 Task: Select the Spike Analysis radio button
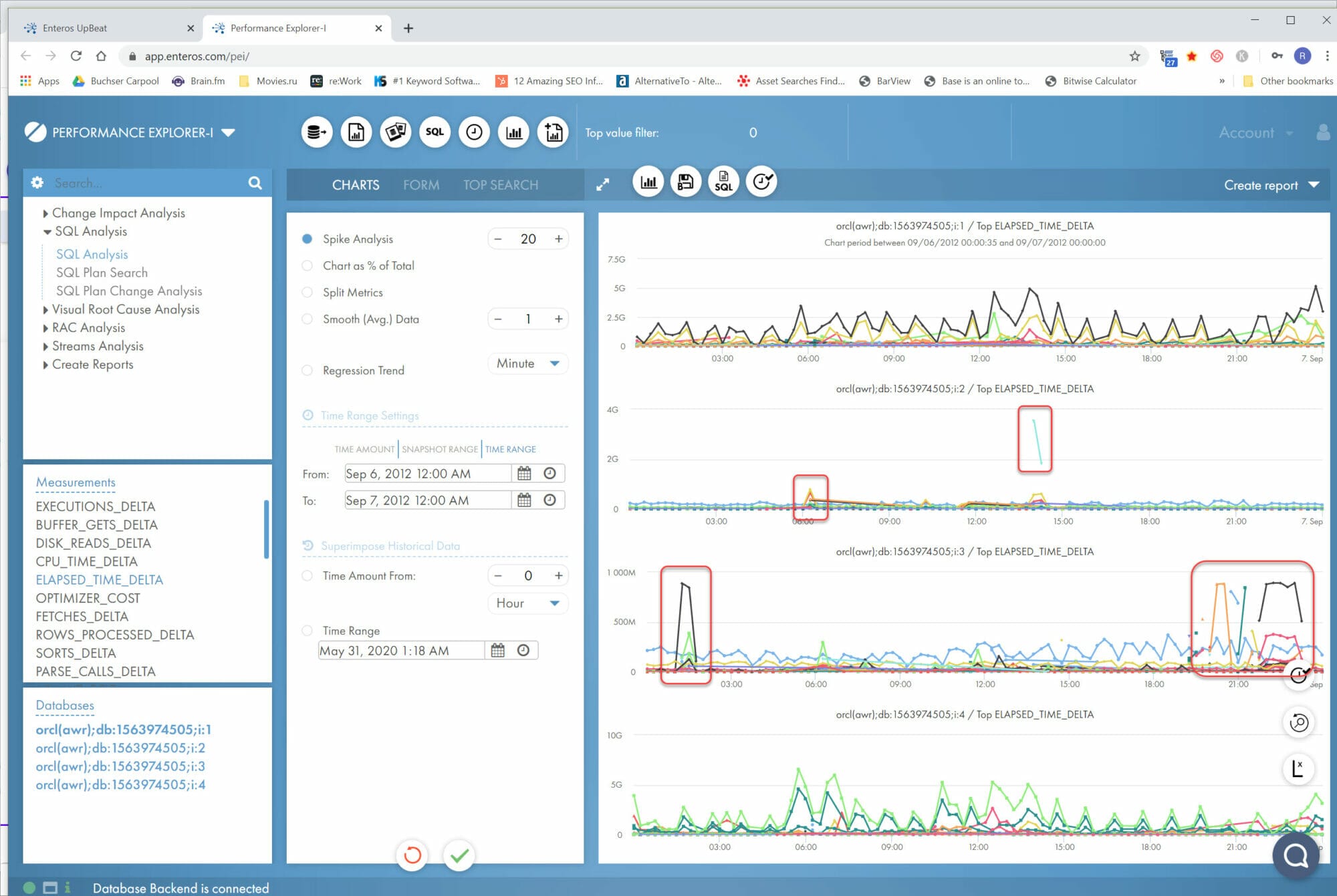coord(307,239)
